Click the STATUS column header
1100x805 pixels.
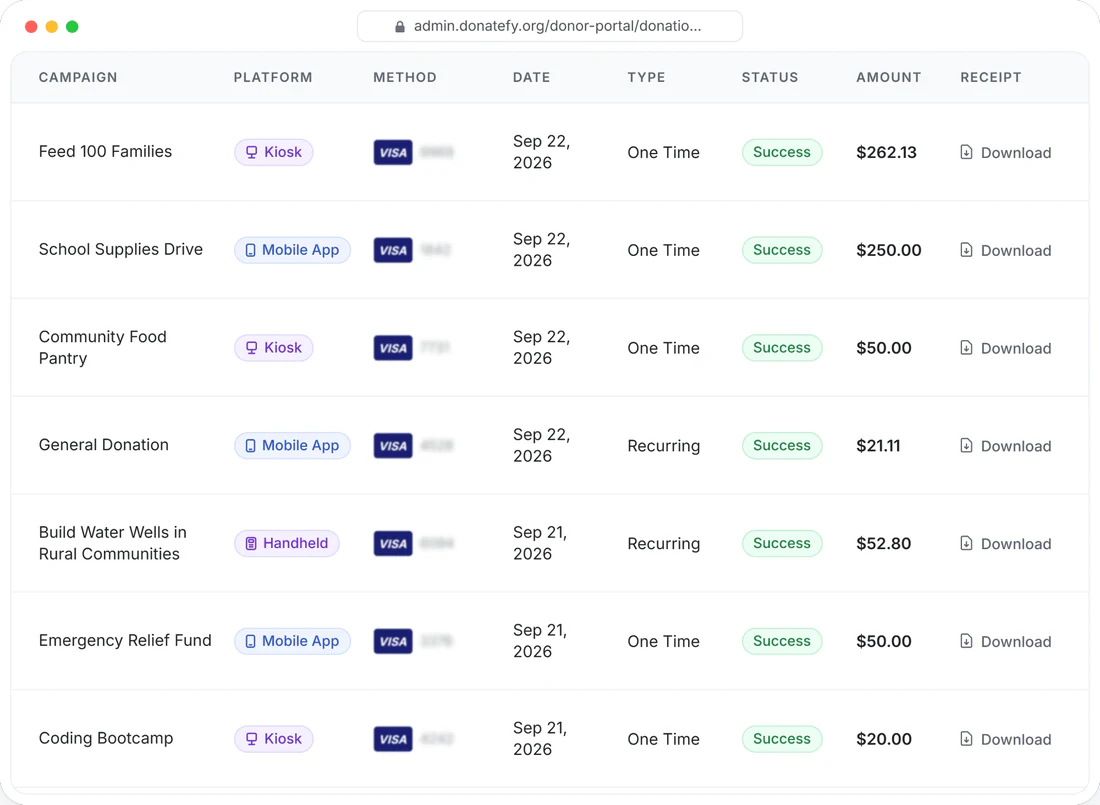pyautogui.click(x=770, y=77)
